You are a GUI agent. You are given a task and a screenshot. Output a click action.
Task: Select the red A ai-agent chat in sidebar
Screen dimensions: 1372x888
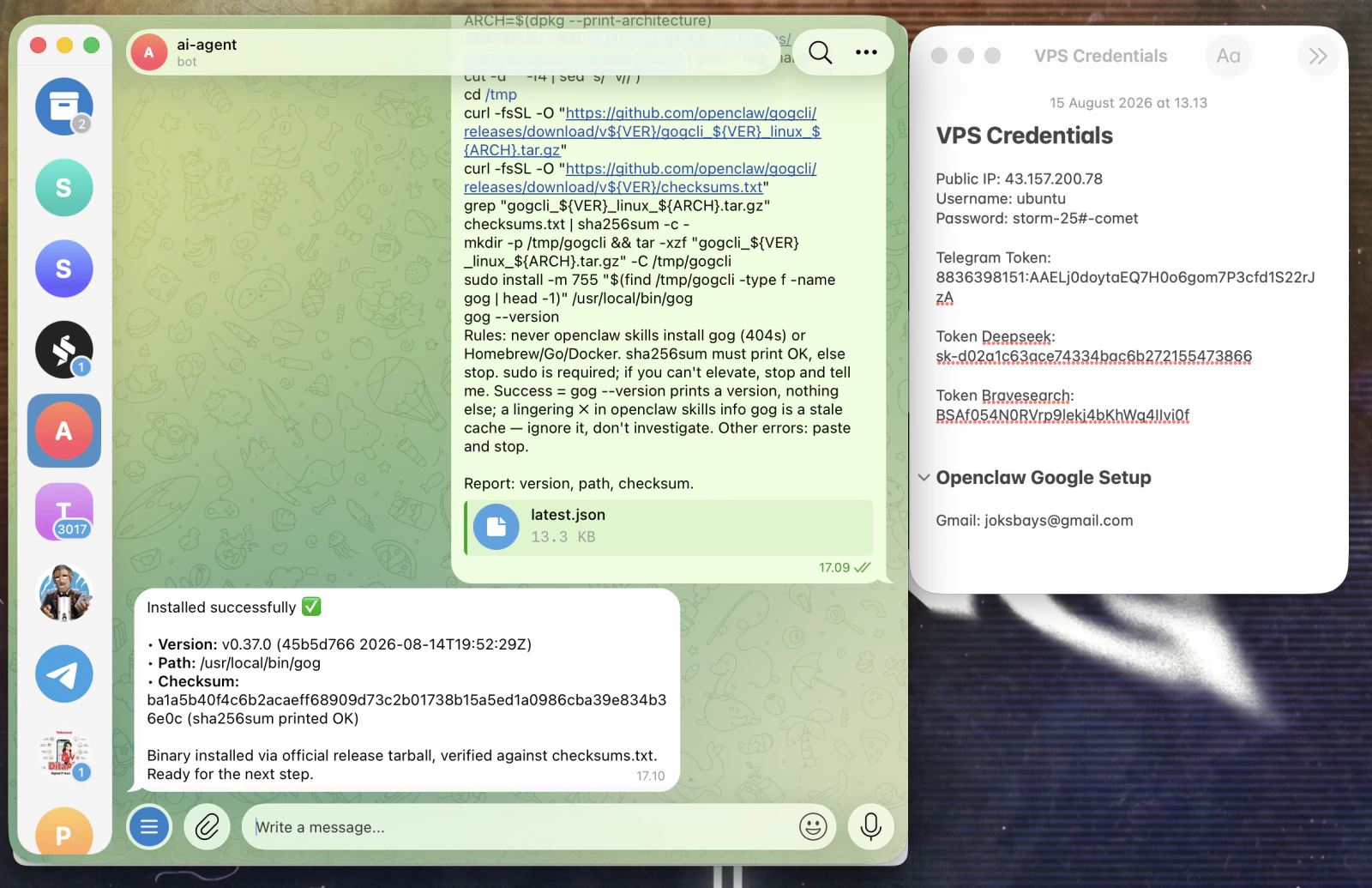pyautogui.click(x=64, y=431)
